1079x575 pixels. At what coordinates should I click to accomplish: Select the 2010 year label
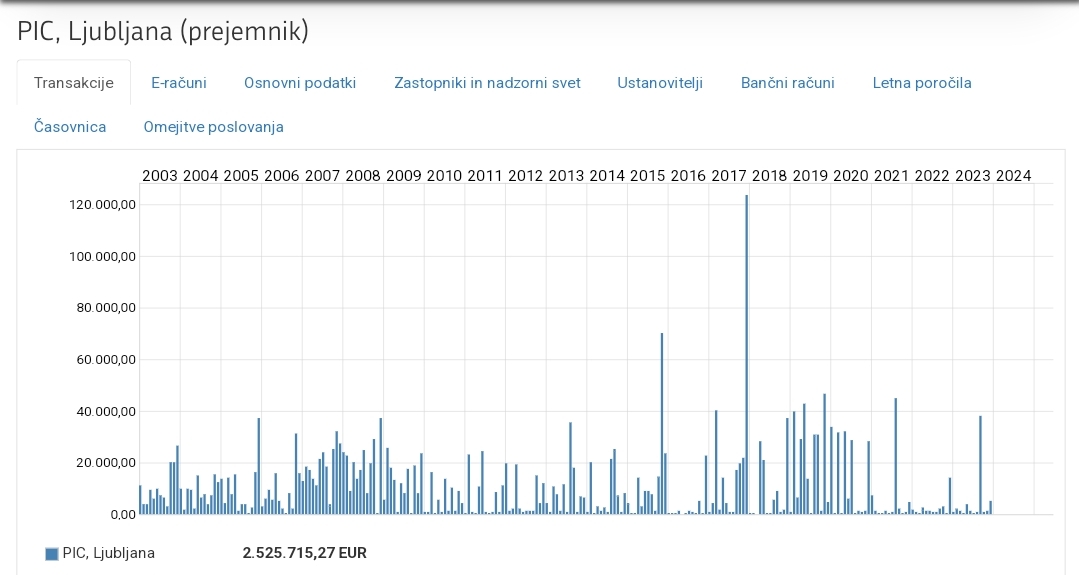point(444,176)
